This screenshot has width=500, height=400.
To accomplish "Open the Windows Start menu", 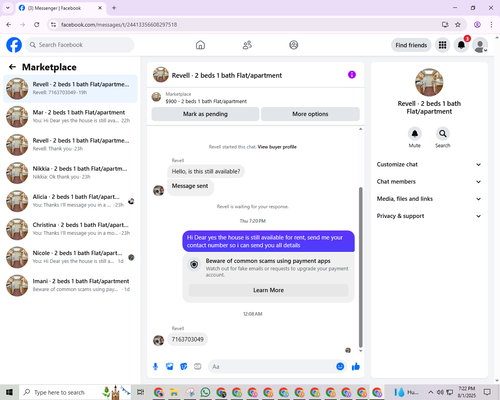I will [x=9, y=392].
